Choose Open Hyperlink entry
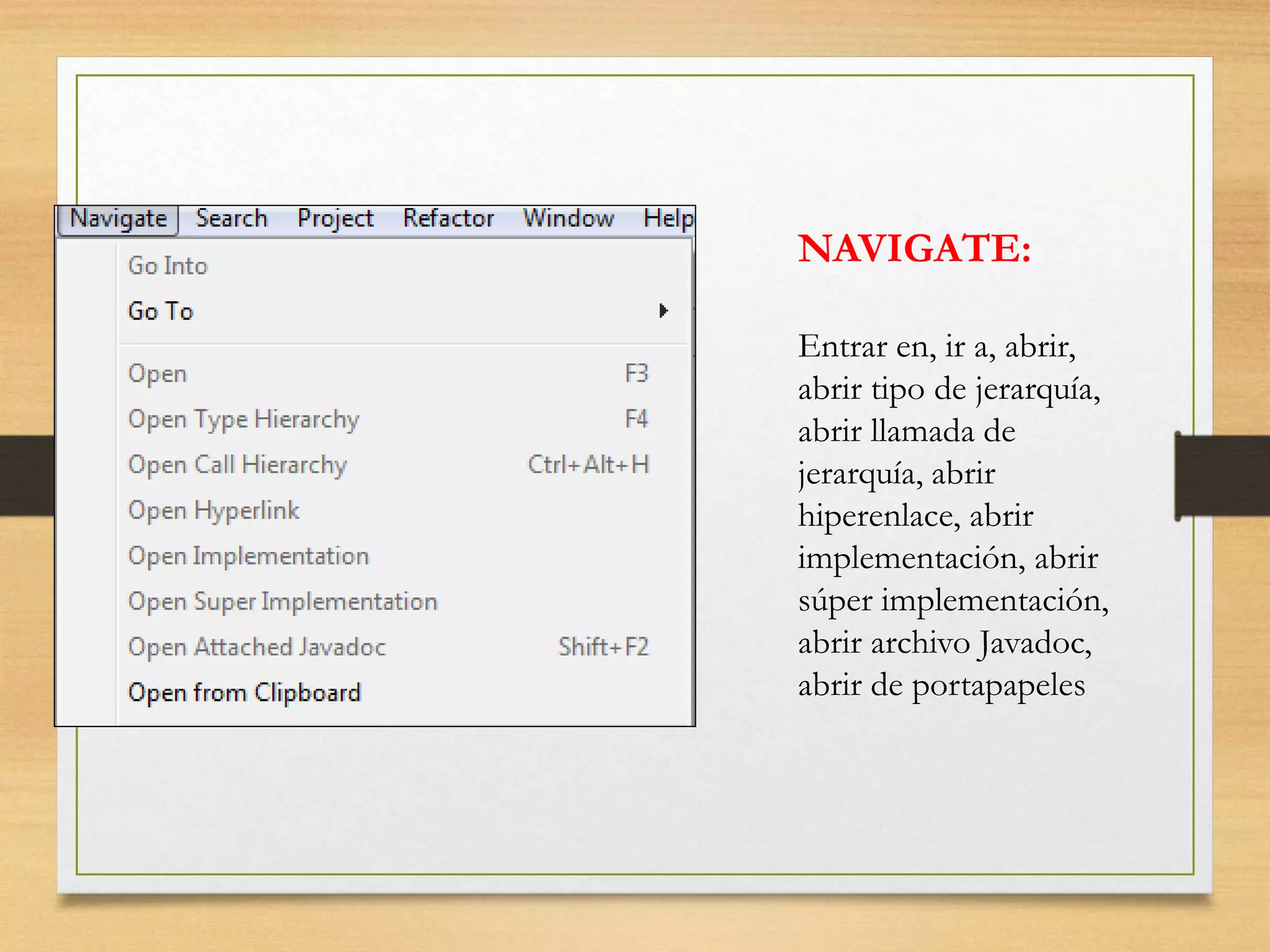The width and height of the screenshot is (1270, 952). (x=403, y=511)
